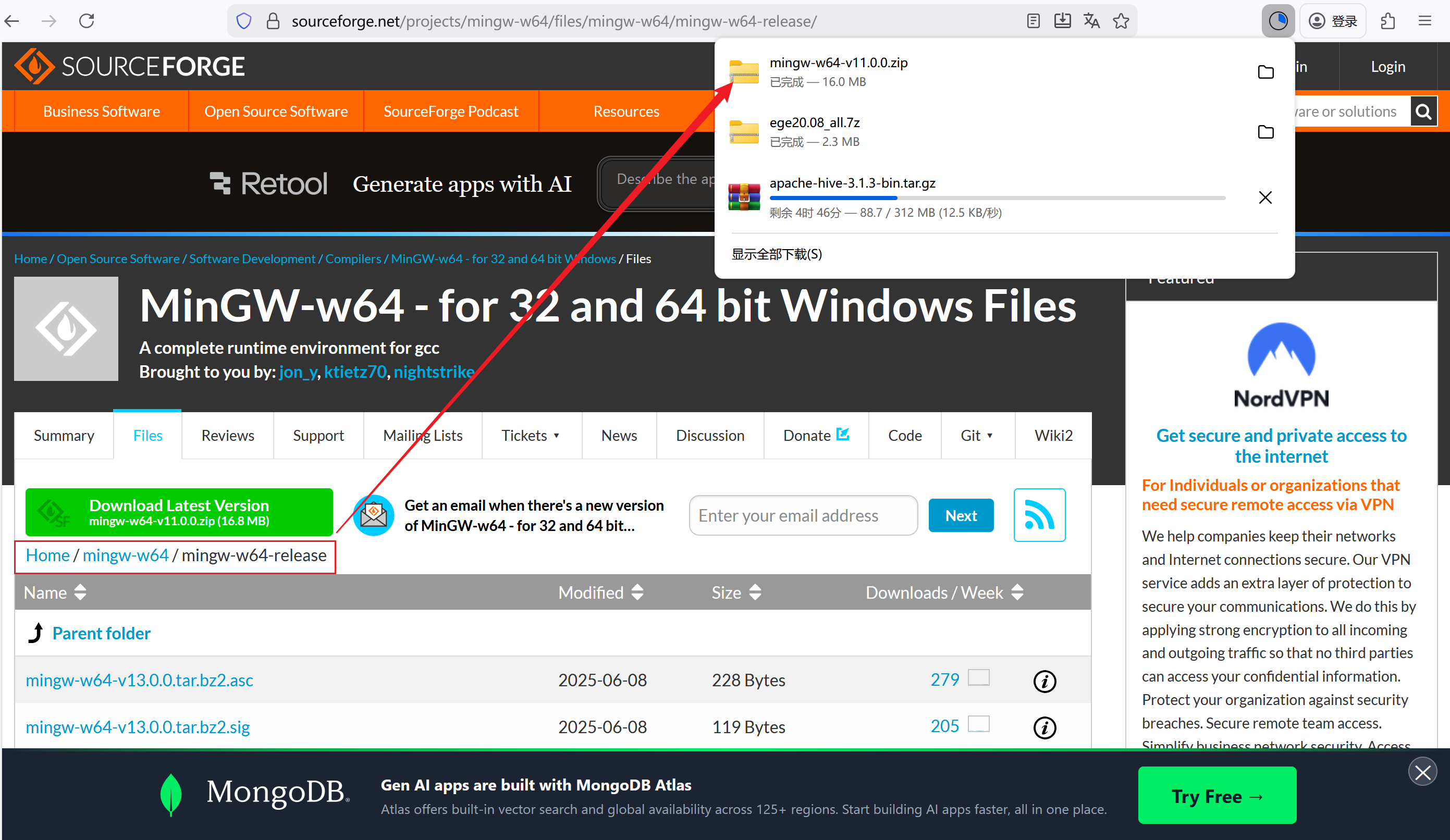This screenshot has width=1450, height=840.
Task: Close the MongoDB ad banner
Action: (x=1422, y=772)
